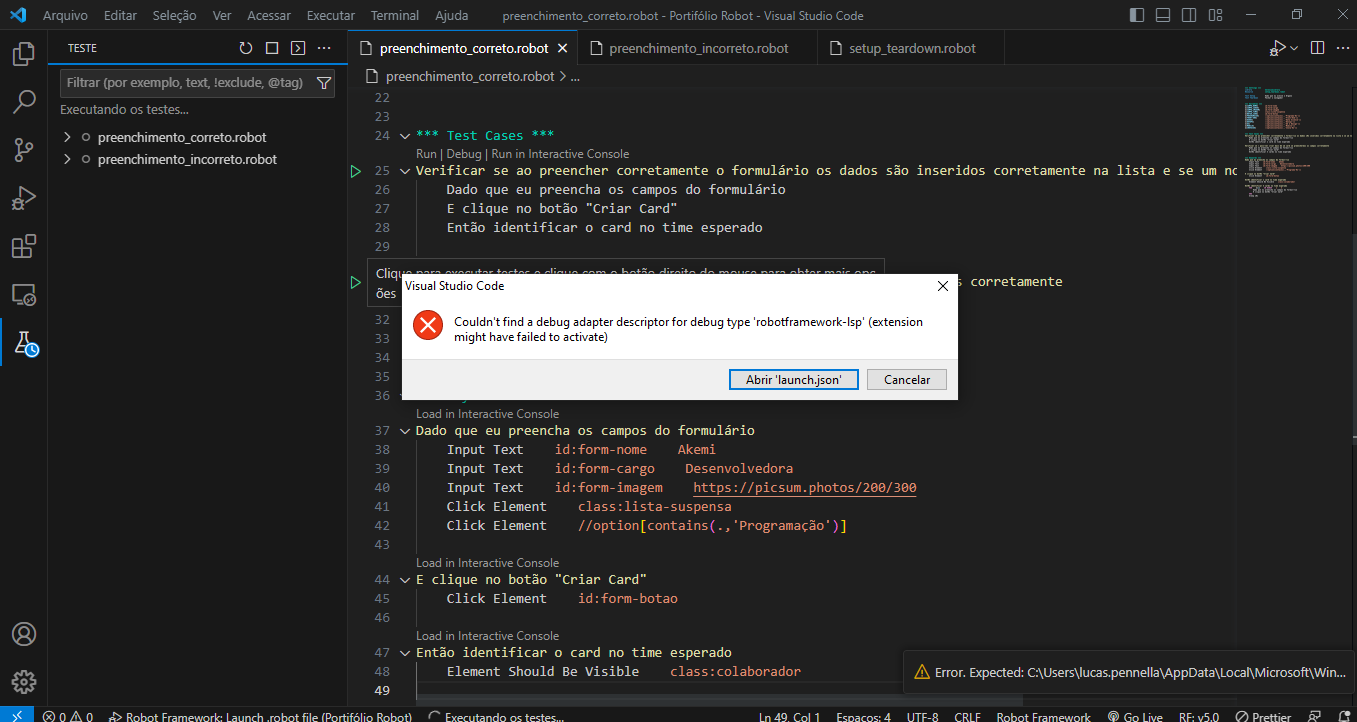Open the Run and Debug view
This screenshot has height=722, width=1357.
pyautogui.click(x=24, y=198)
